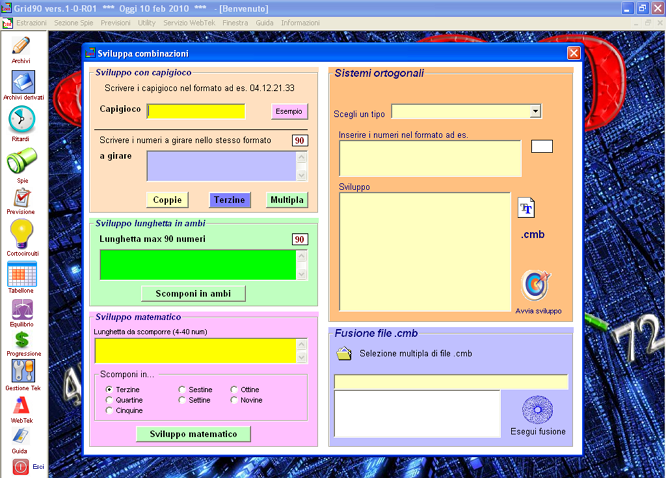
Task: Select the Sestine radio option
Action: point(182,389)
